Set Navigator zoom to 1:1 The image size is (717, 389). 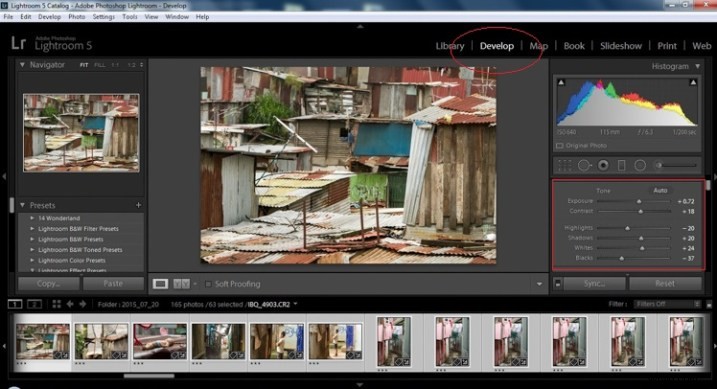point(115,65)
